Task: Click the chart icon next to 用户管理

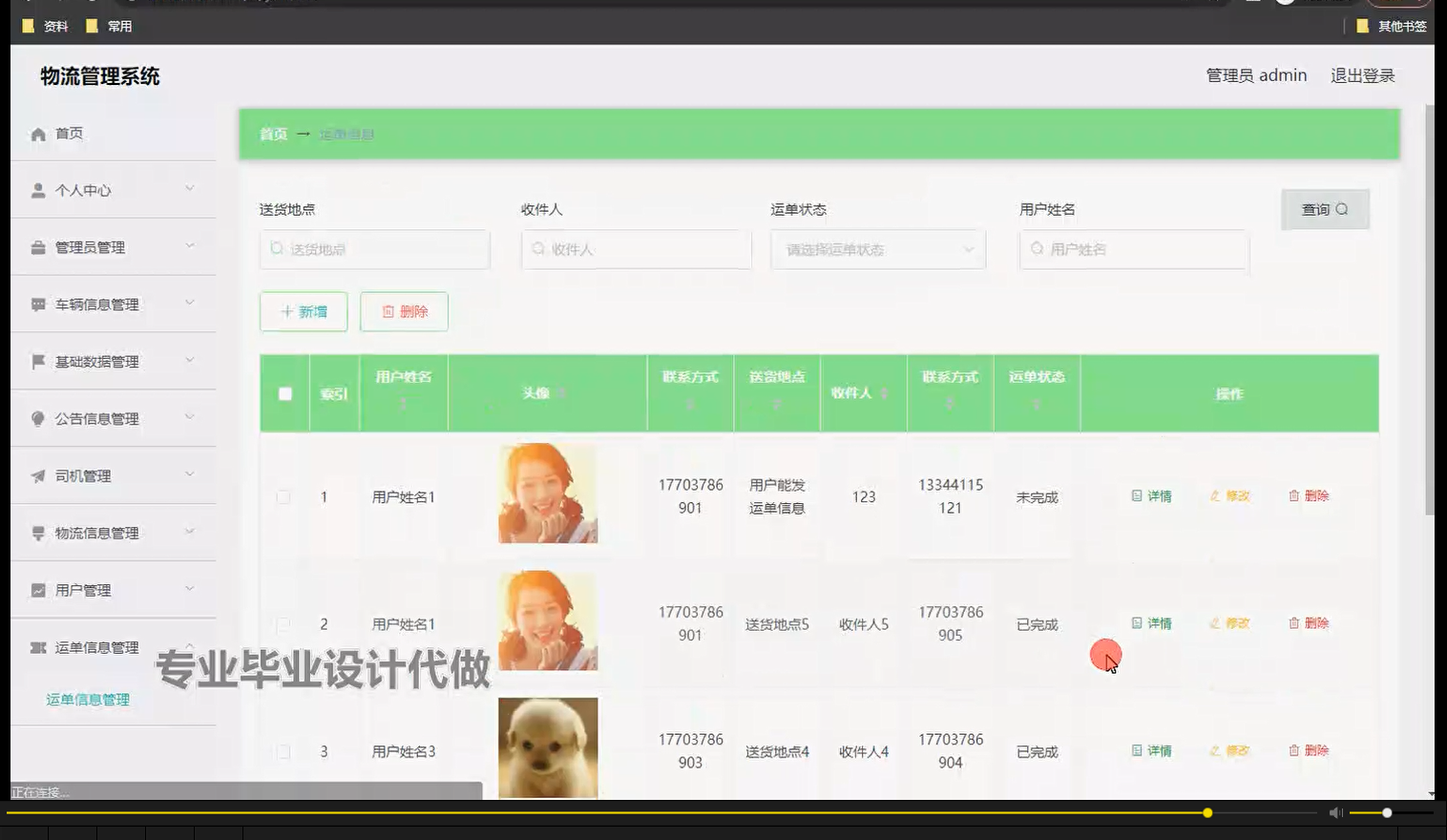Action: 37,589
